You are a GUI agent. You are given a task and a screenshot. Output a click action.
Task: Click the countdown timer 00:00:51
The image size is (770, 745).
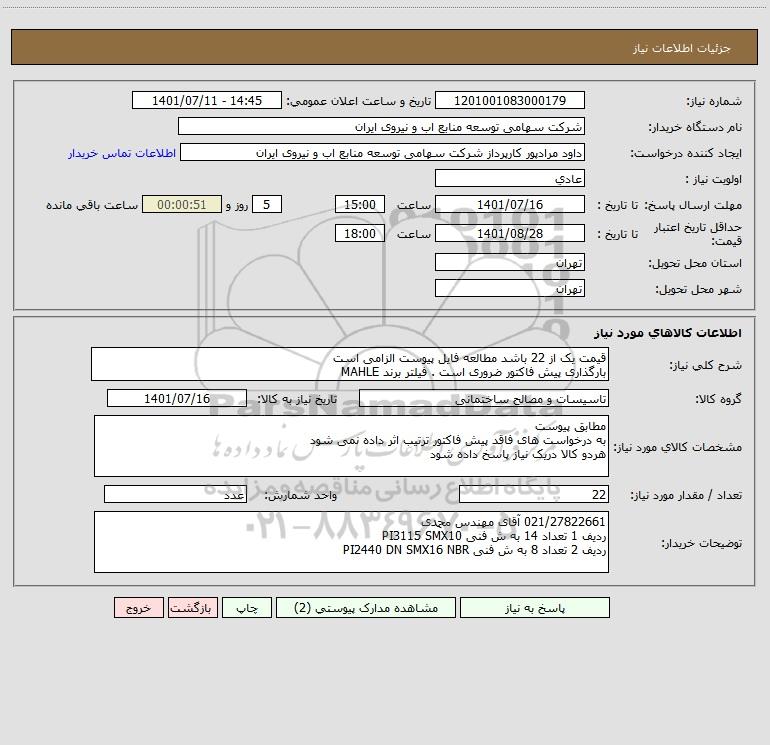[182, 204]
